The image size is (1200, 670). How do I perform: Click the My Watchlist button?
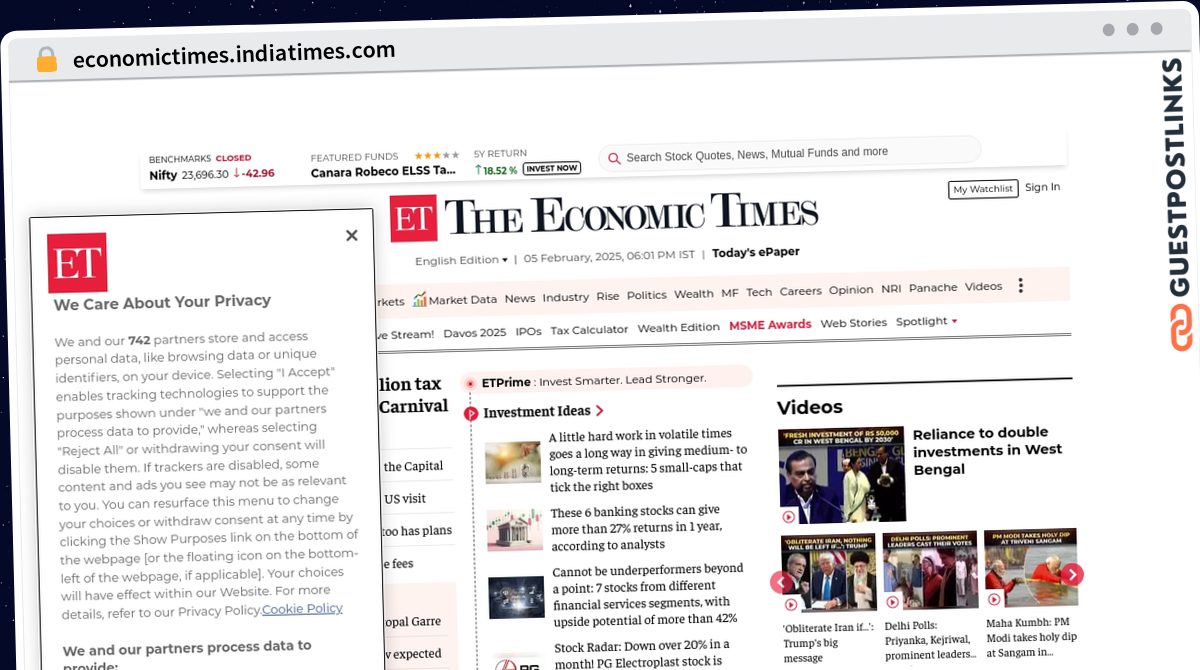[x=982, y=189]
